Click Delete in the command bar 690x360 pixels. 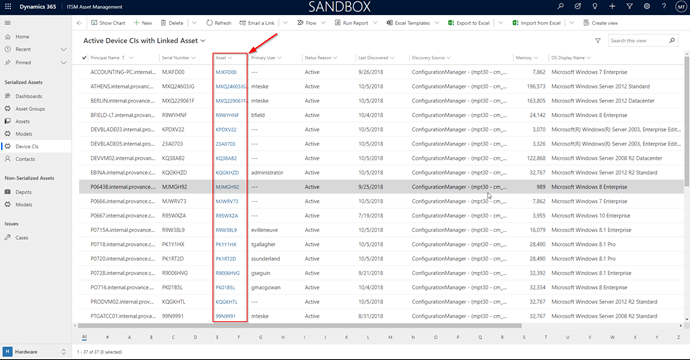pyautogui.click(x=172, y=23)
